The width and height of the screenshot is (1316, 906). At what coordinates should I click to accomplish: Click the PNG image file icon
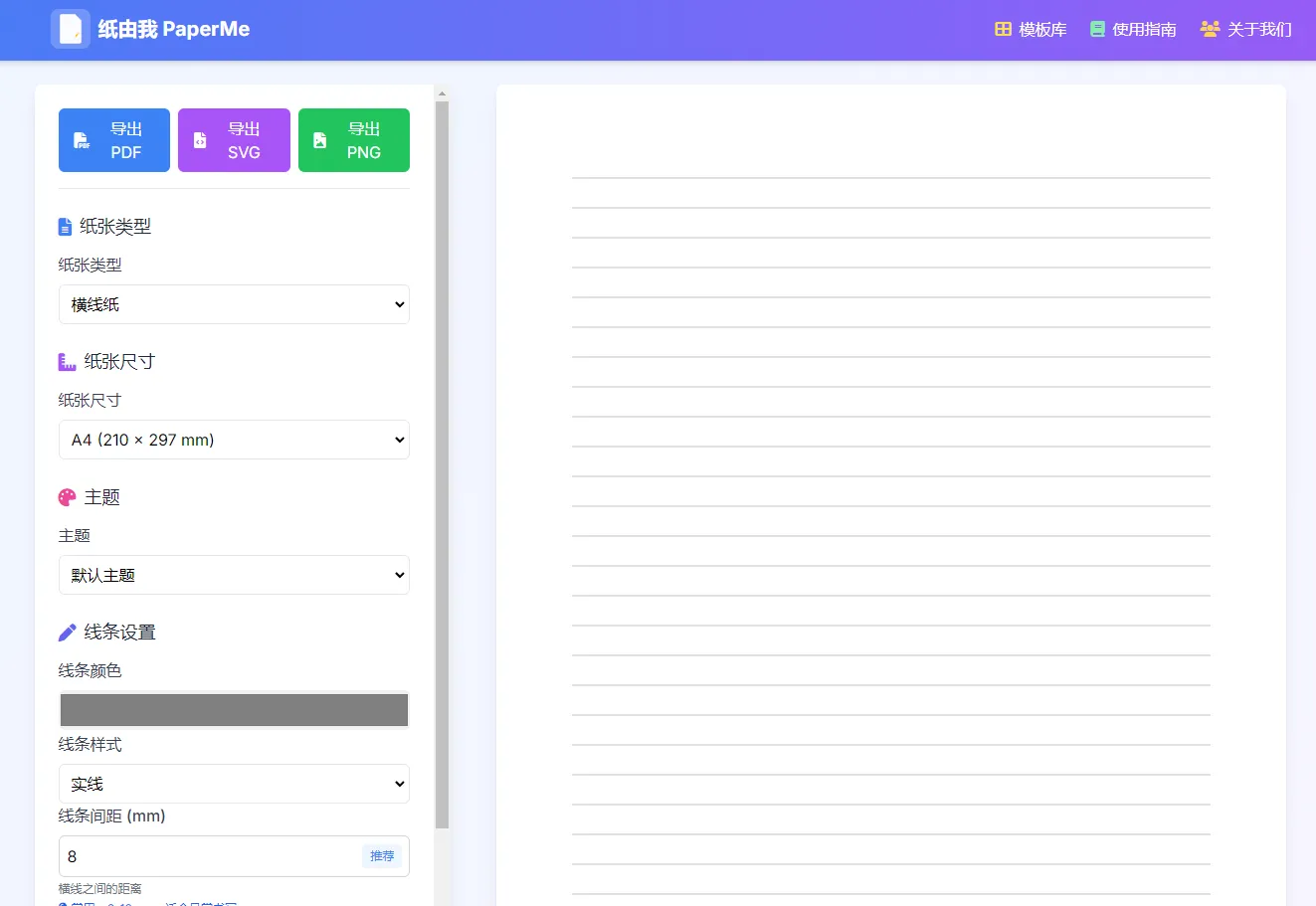pos(320,141)
